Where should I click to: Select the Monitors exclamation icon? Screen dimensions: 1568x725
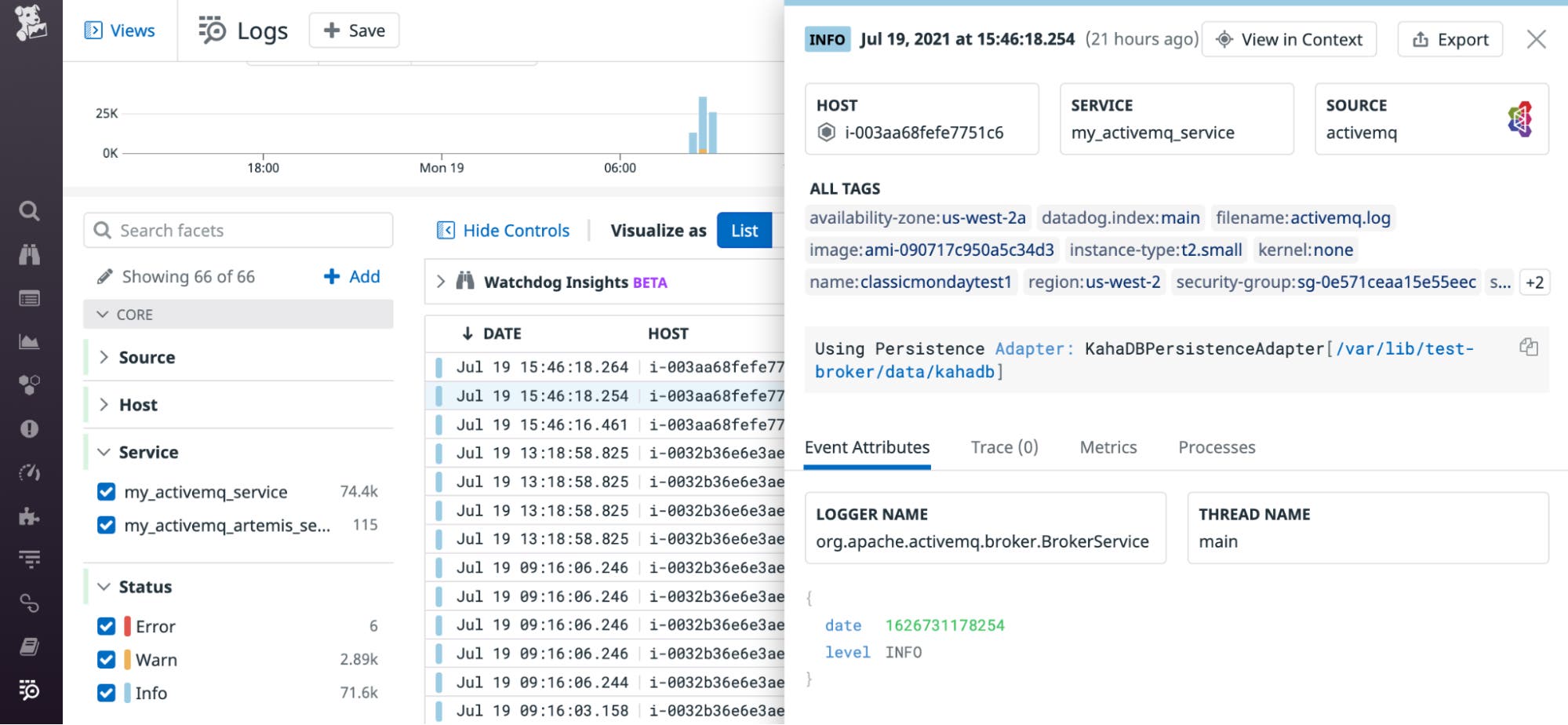29,429
